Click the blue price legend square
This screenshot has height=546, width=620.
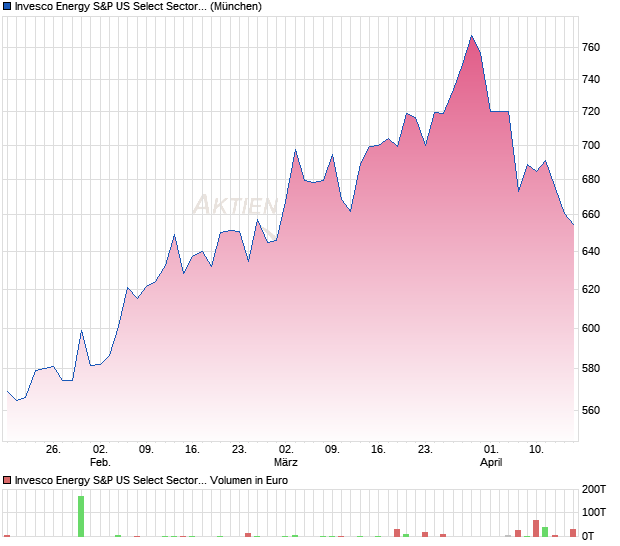click(7, 6)
